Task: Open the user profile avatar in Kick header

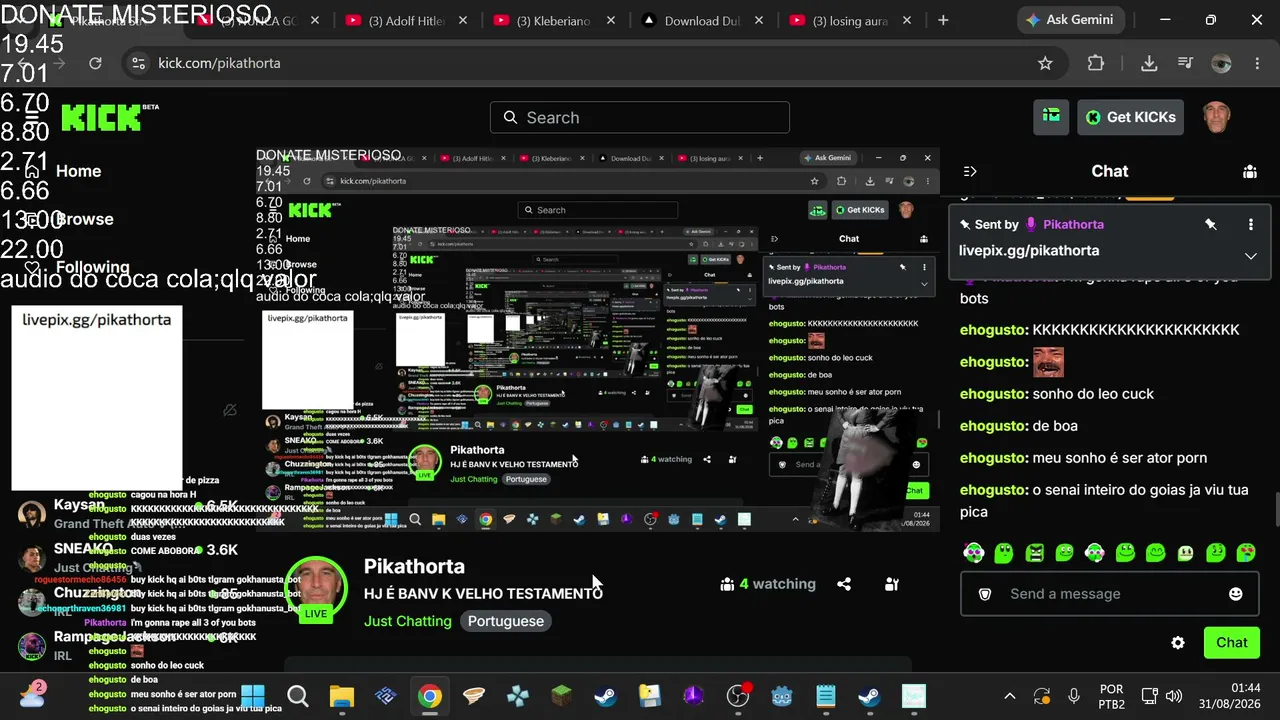Action: [x=1217, y=117]
